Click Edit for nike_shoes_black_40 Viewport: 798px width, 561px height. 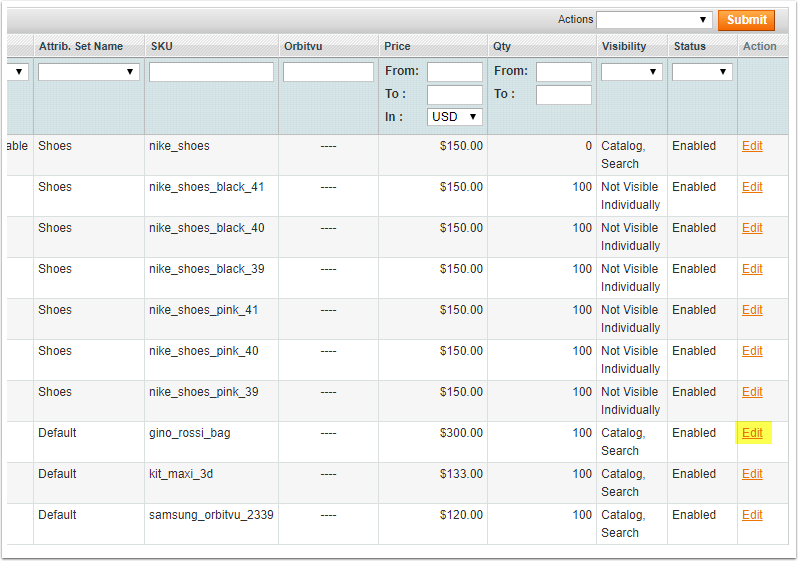(x=752, y=228)
